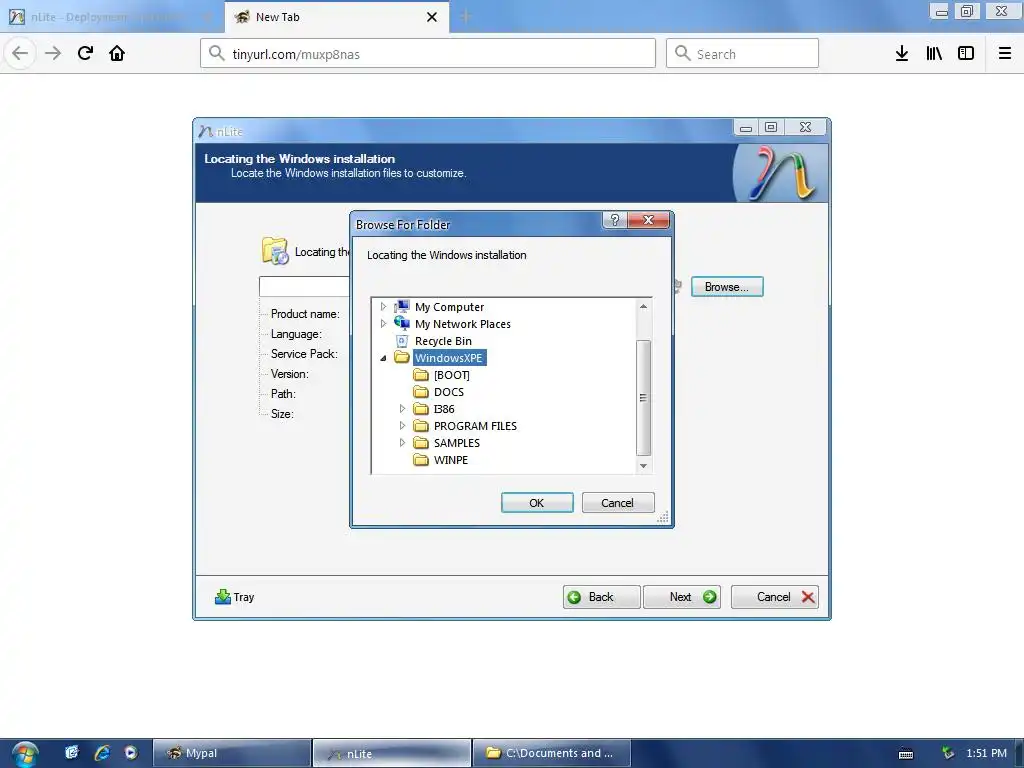Open the library bookshelf icon

(x=934, y=54)
